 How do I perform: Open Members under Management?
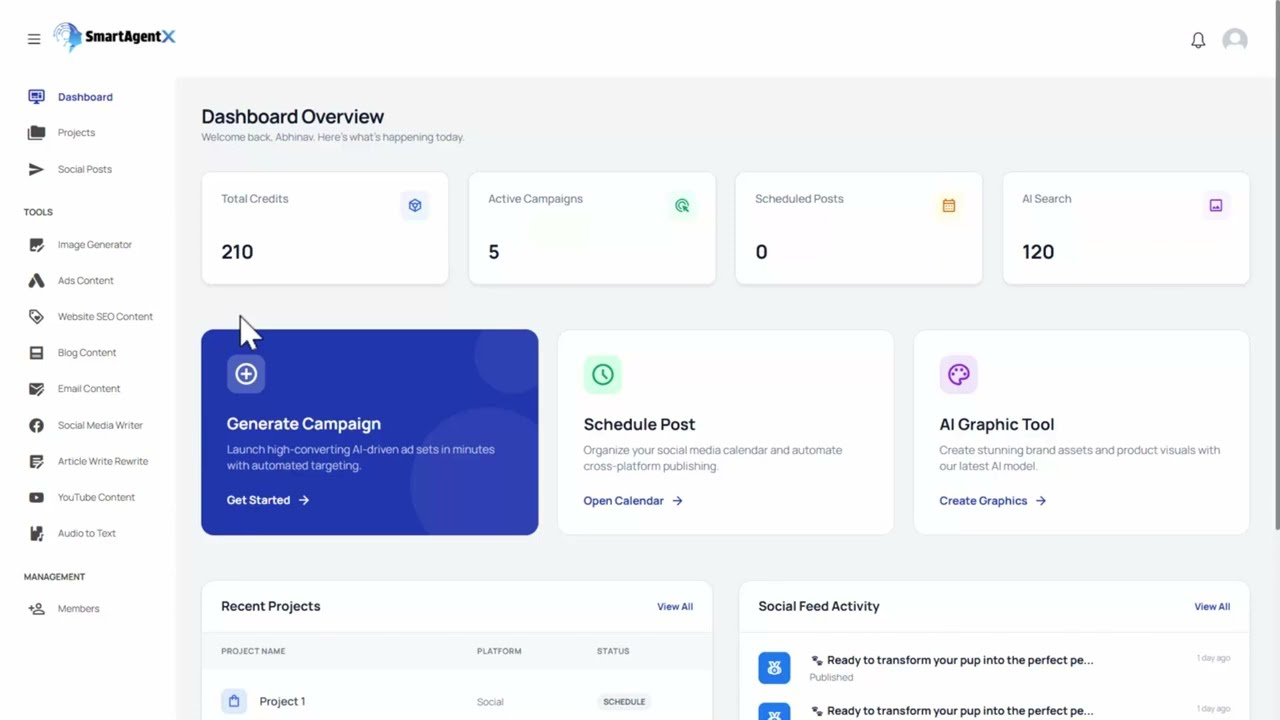(78, 608)
